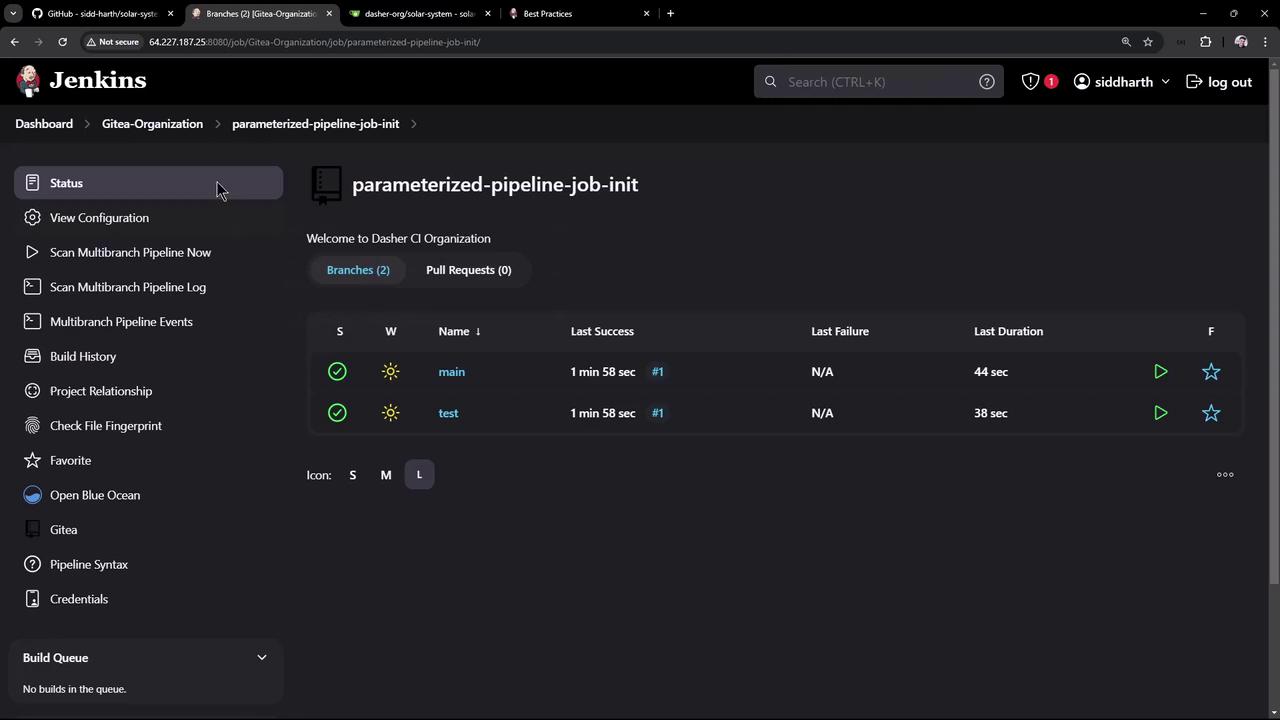Click the Jenkins logo
The height and width of the screenshot is (720, 1280).
82,81
